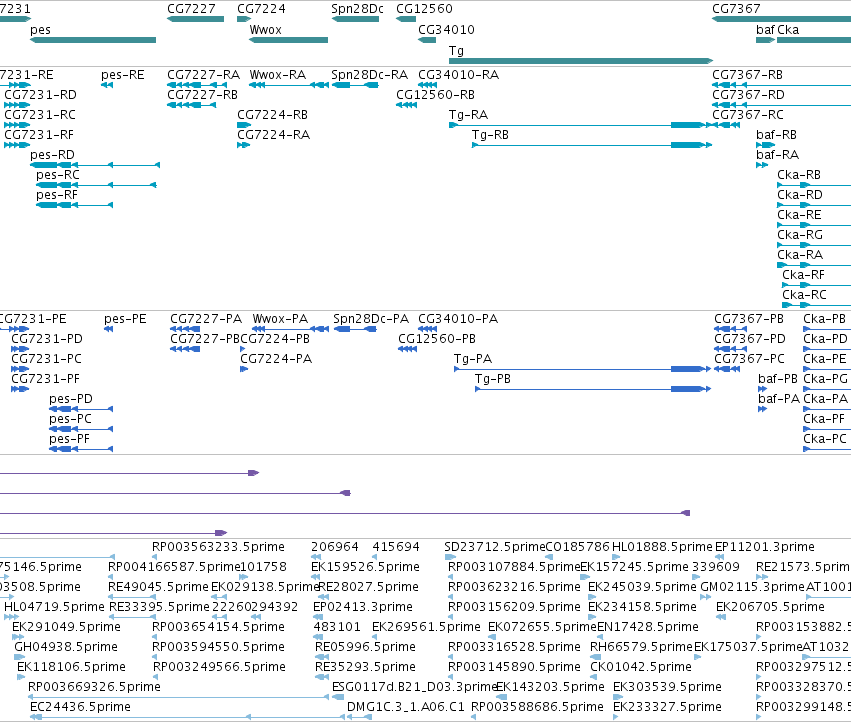
Task: Select transcript CG7227-RB
Action: tap(192, 105)
